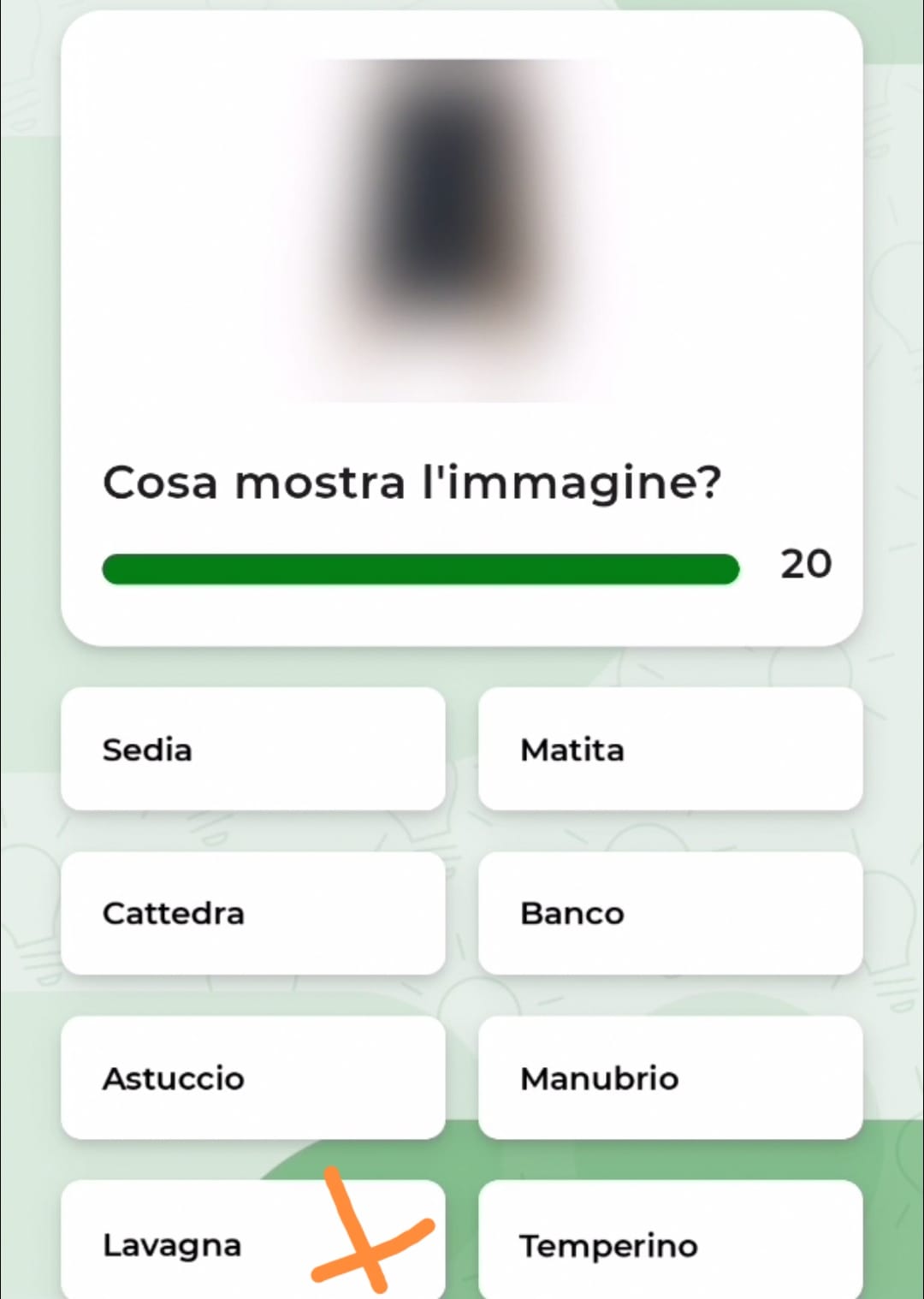Viewport: 924px width, 1299px height.
Task: Select the answer option left of Matita
Action: pos(253,749)
